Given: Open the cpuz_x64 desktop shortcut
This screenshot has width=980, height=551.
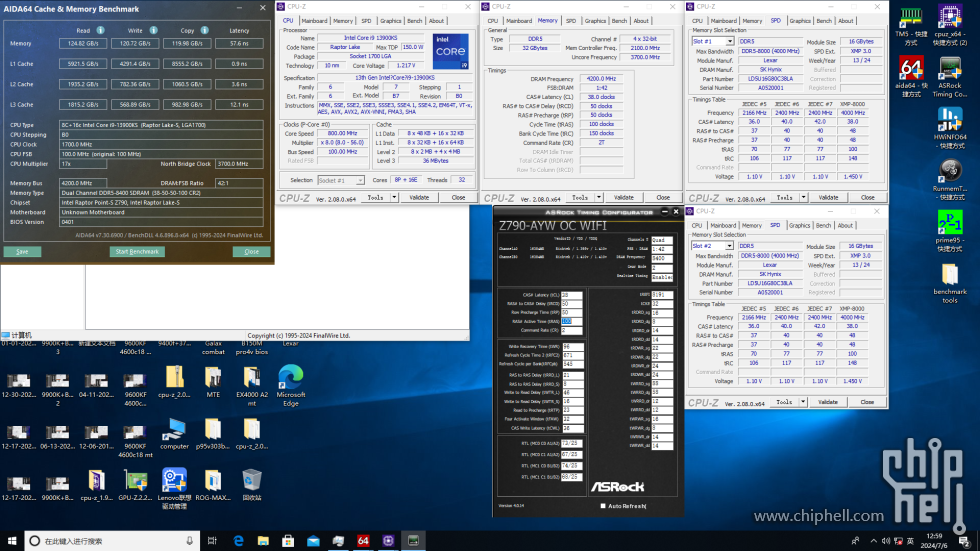Looking at the screenshot, I should 949,27.
